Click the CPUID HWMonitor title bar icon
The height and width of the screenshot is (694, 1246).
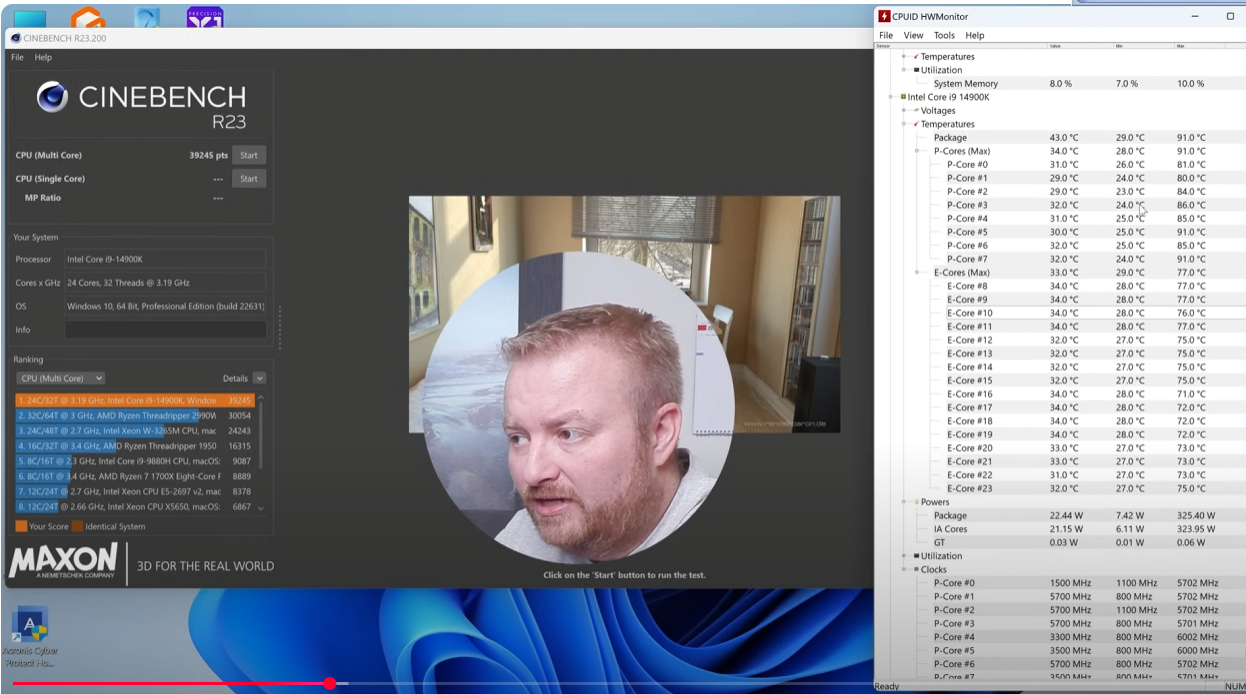tap(884, 16)
